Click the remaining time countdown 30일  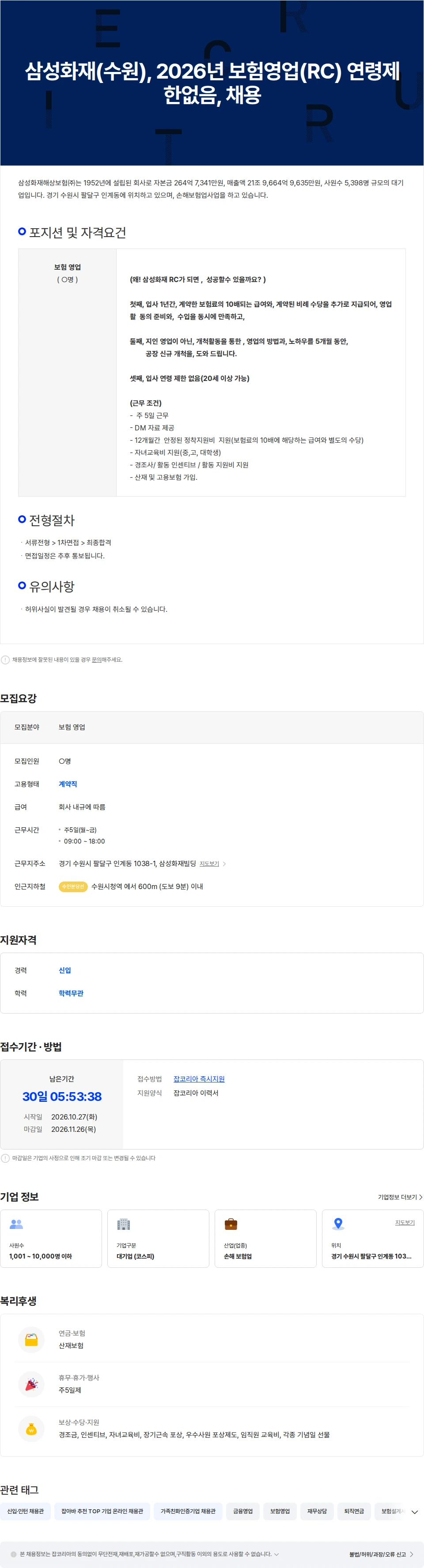[62, 1097]
